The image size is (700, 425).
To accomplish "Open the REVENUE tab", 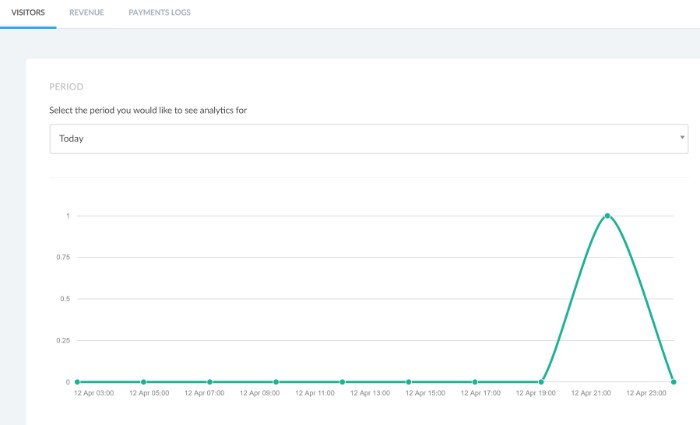I will [87, 13].
